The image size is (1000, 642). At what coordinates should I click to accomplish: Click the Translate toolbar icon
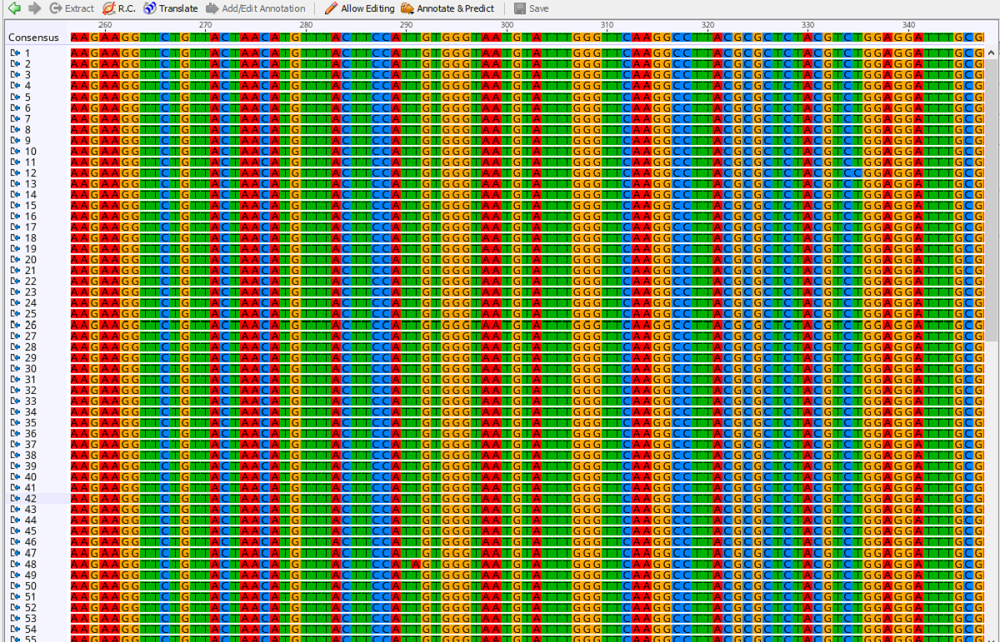point(170,8)
